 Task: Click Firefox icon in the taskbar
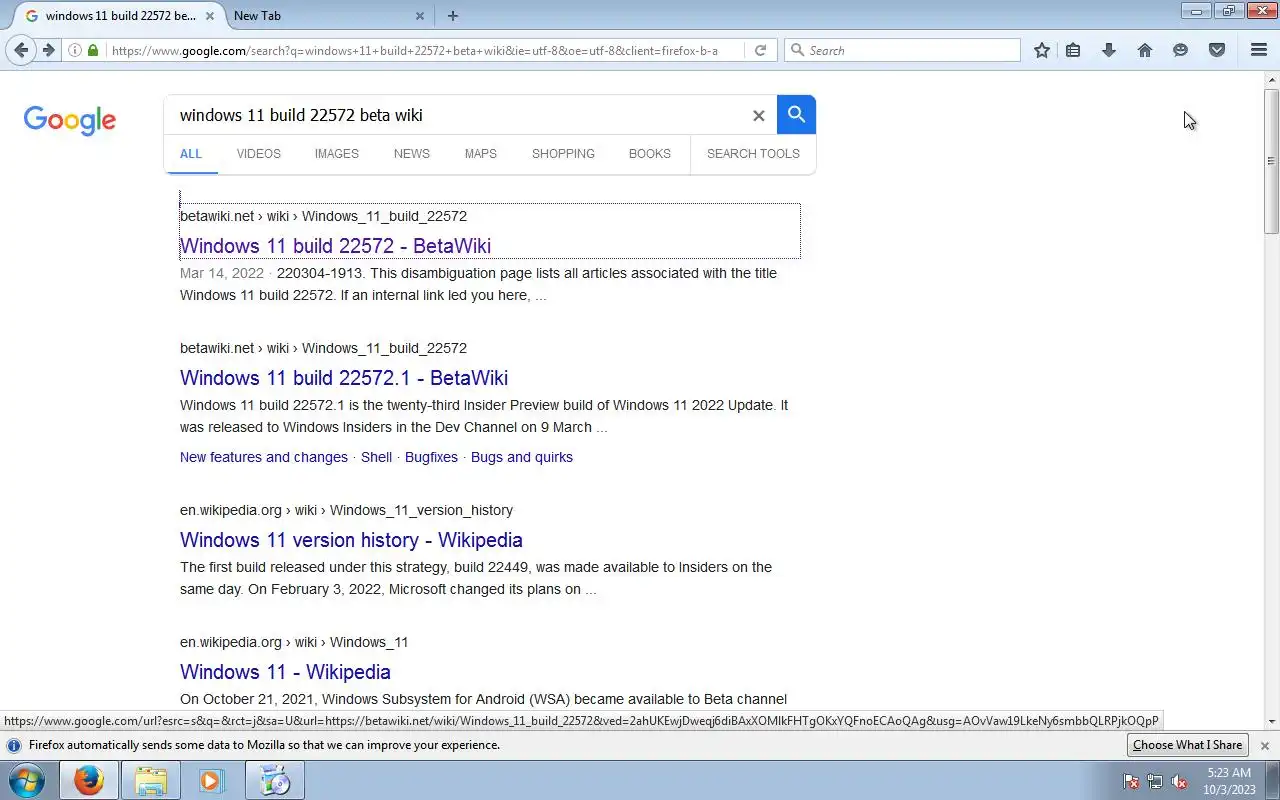coord(88,780)
